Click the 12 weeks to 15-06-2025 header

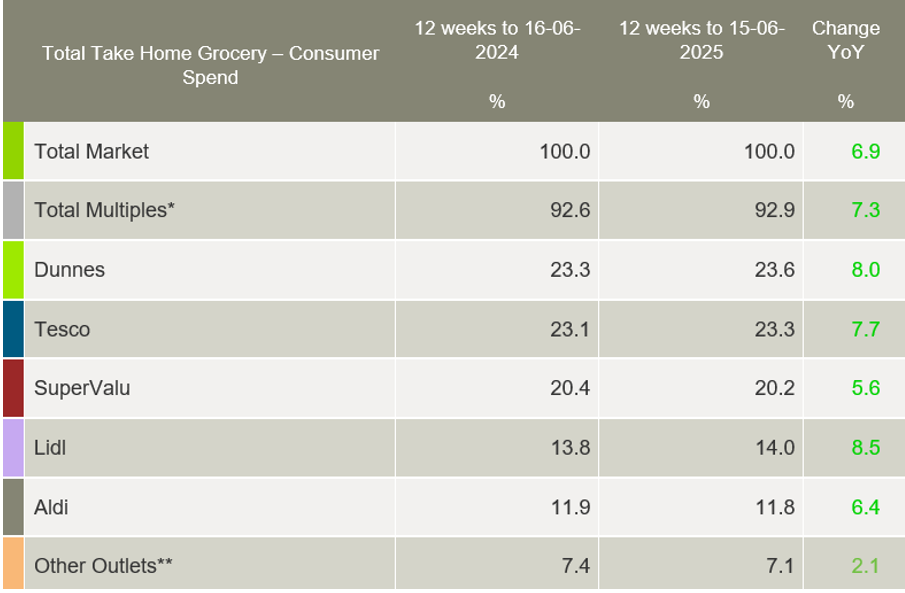(x=701, y=39)
